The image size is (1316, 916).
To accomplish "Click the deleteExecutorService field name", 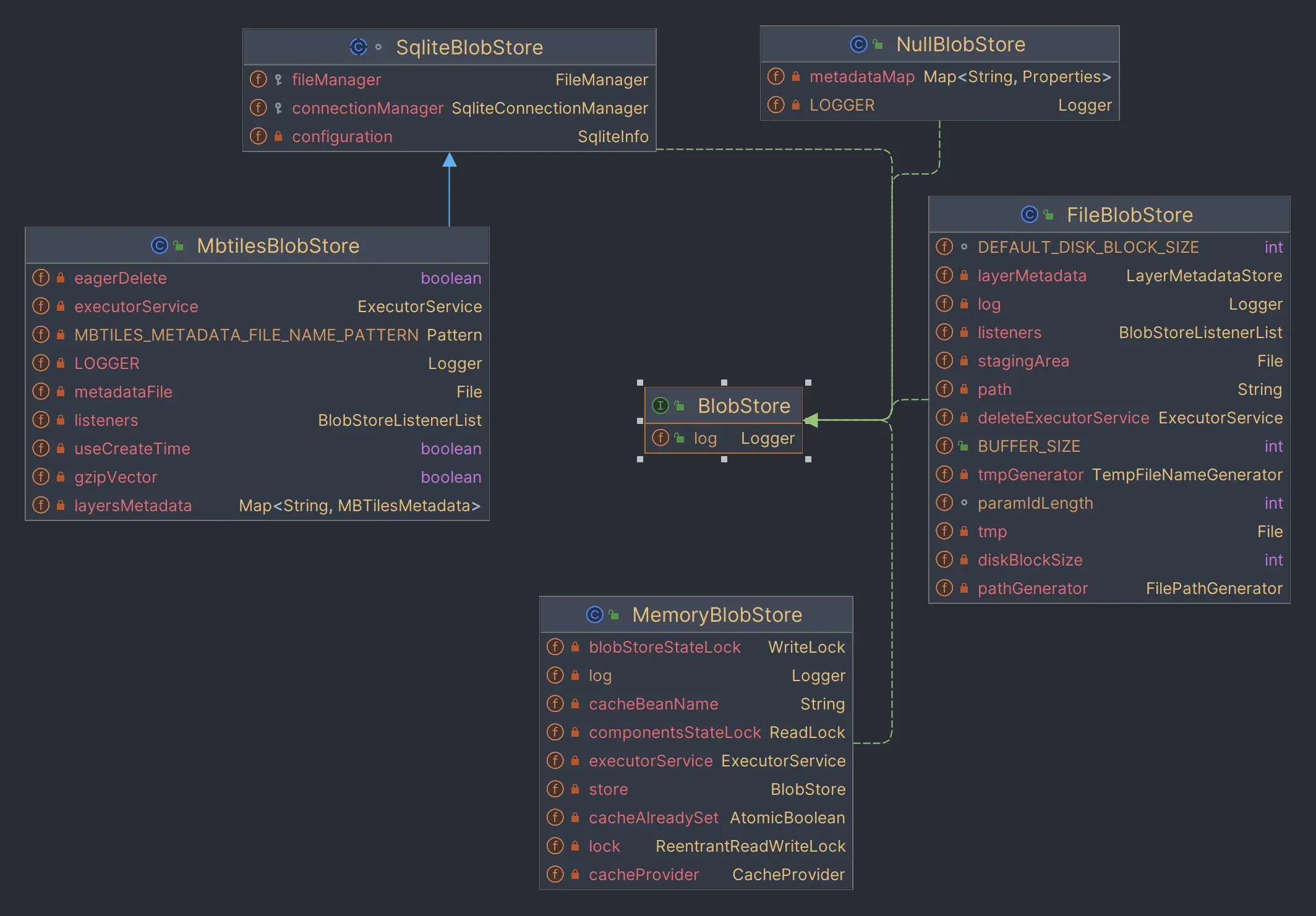I will [1063, 417].
